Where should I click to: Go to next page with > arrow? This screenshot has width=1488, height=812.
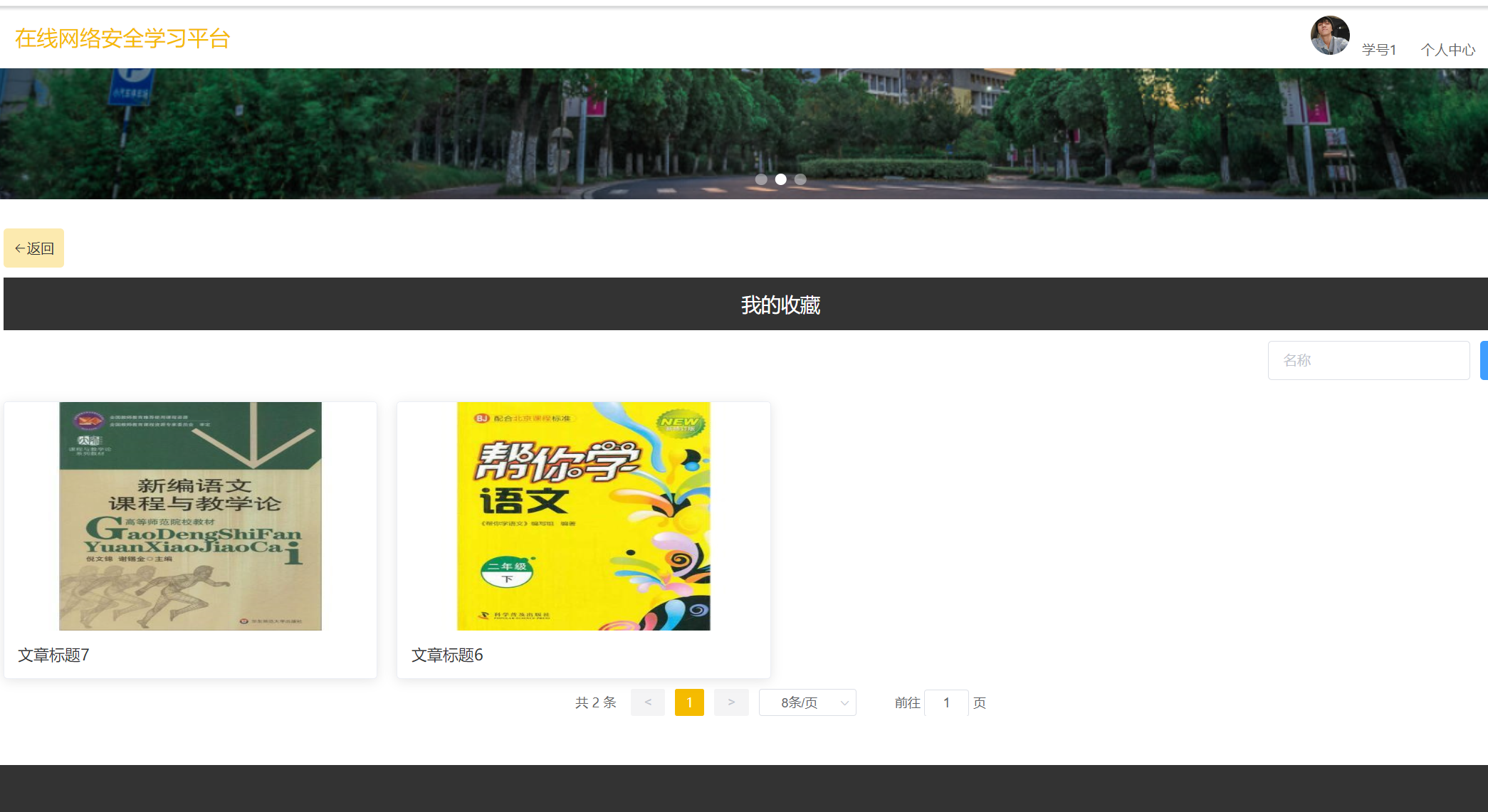[x=731, y=702]
